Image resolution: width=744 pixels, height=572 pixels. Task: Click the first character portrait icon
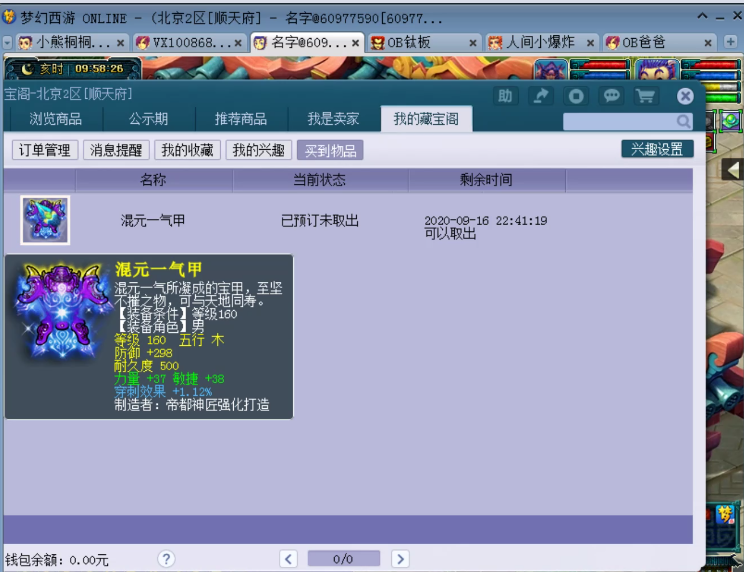tap(551, 69)
